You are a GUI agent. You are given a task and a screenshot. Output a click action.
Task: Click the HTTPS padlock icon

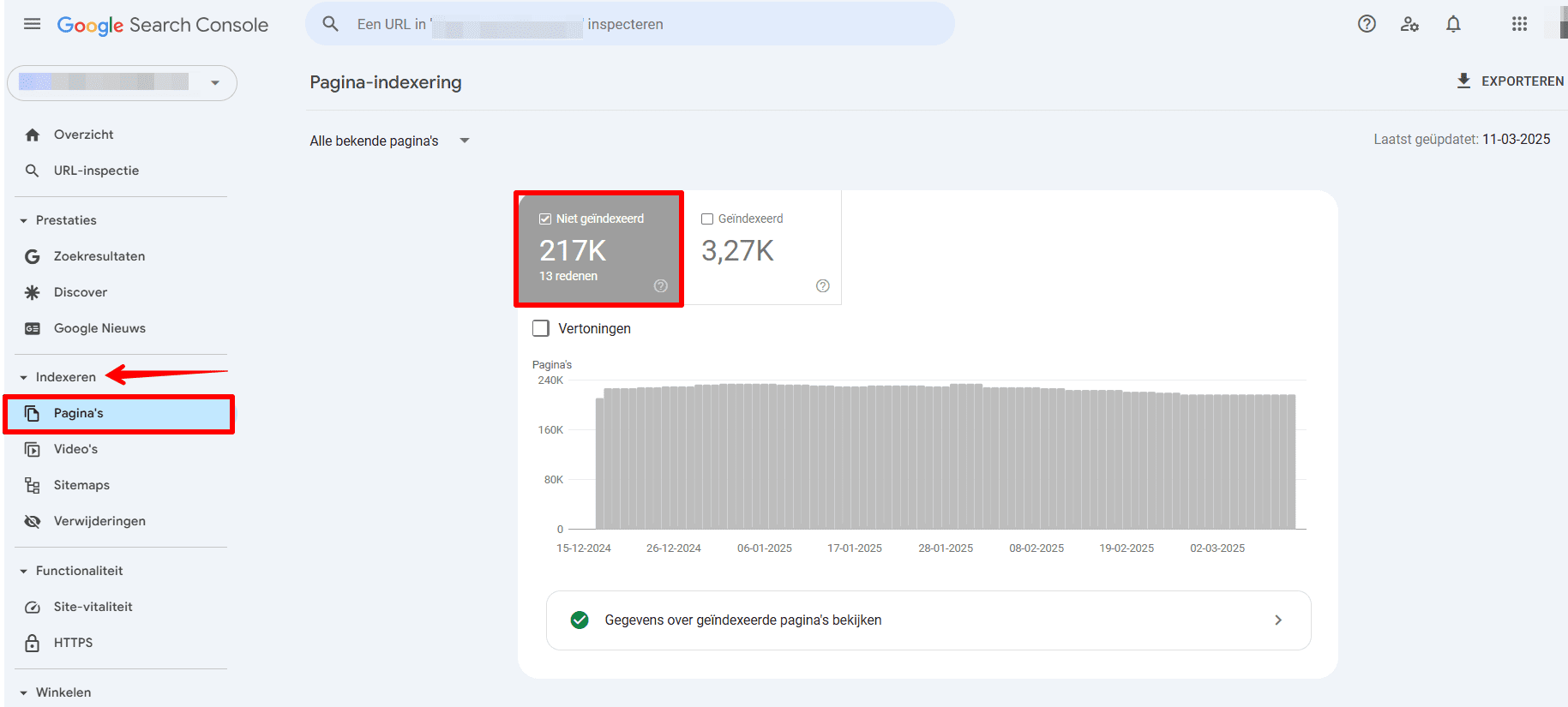click(33, 643)
